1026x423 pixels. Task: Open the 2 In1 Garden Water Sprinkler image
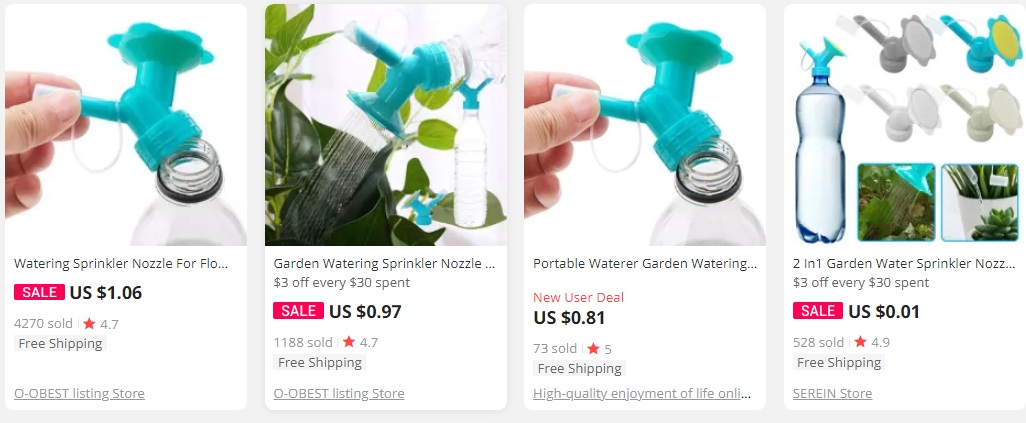(904, 125)
